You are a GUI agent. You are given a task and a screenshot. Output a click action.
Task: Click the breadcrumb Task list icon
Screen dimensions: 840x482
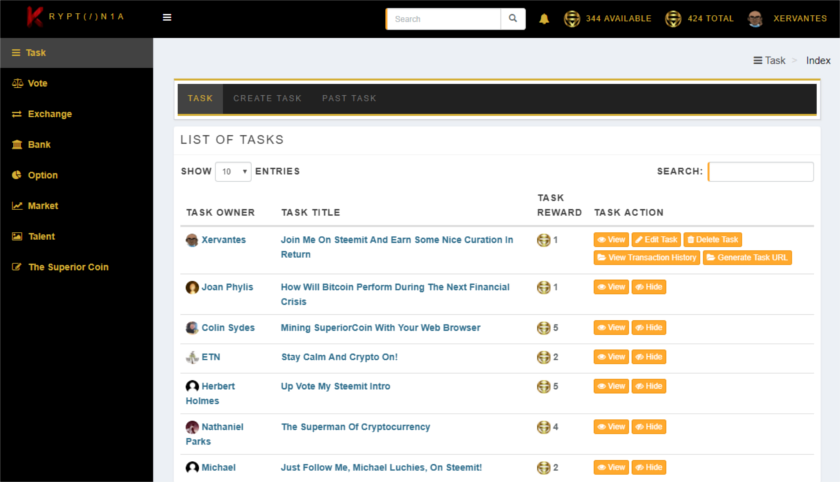pos(758,61)
